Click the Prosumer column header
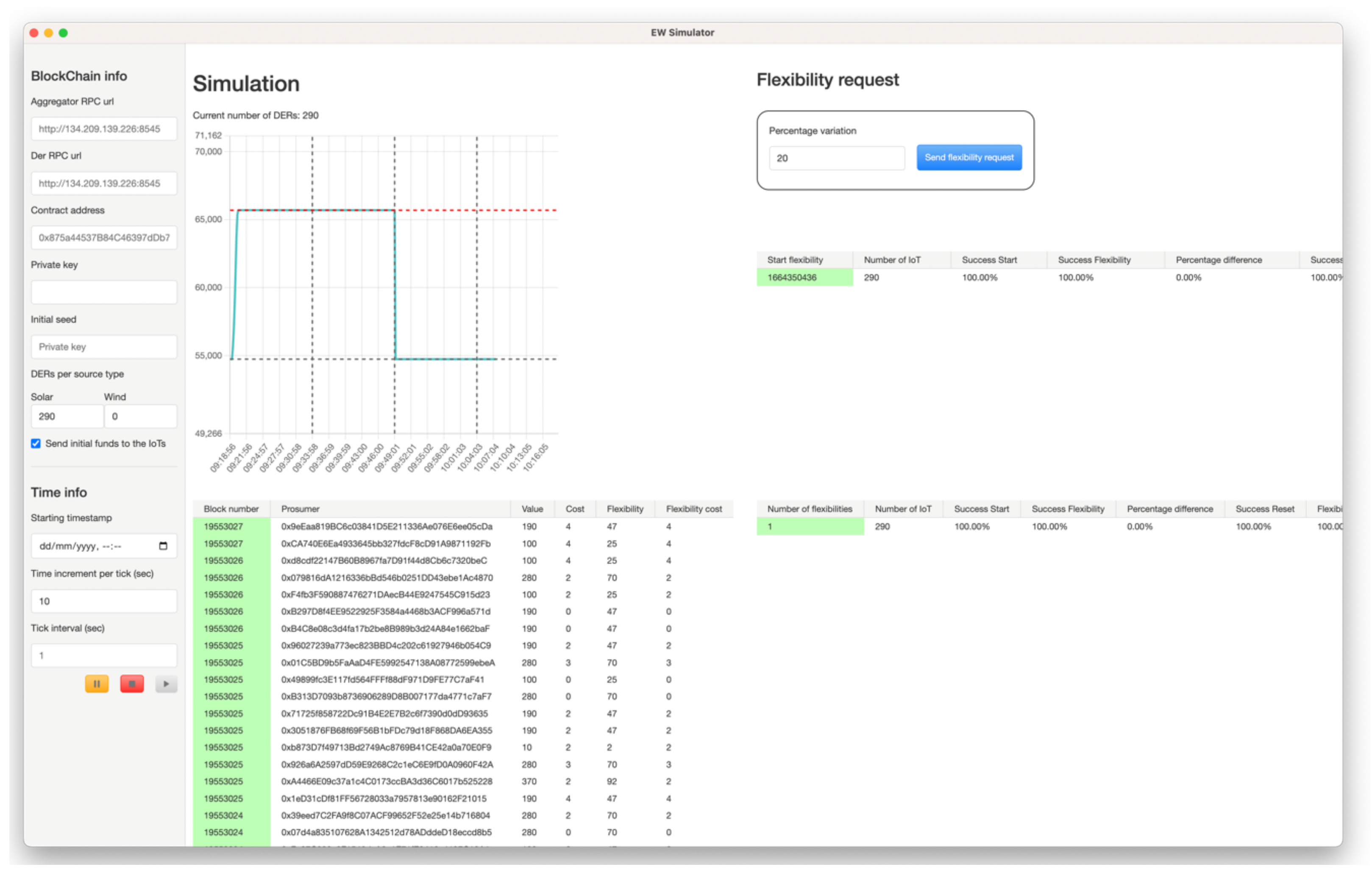This screenshot has height=881, width=1372. click(301, 509)
